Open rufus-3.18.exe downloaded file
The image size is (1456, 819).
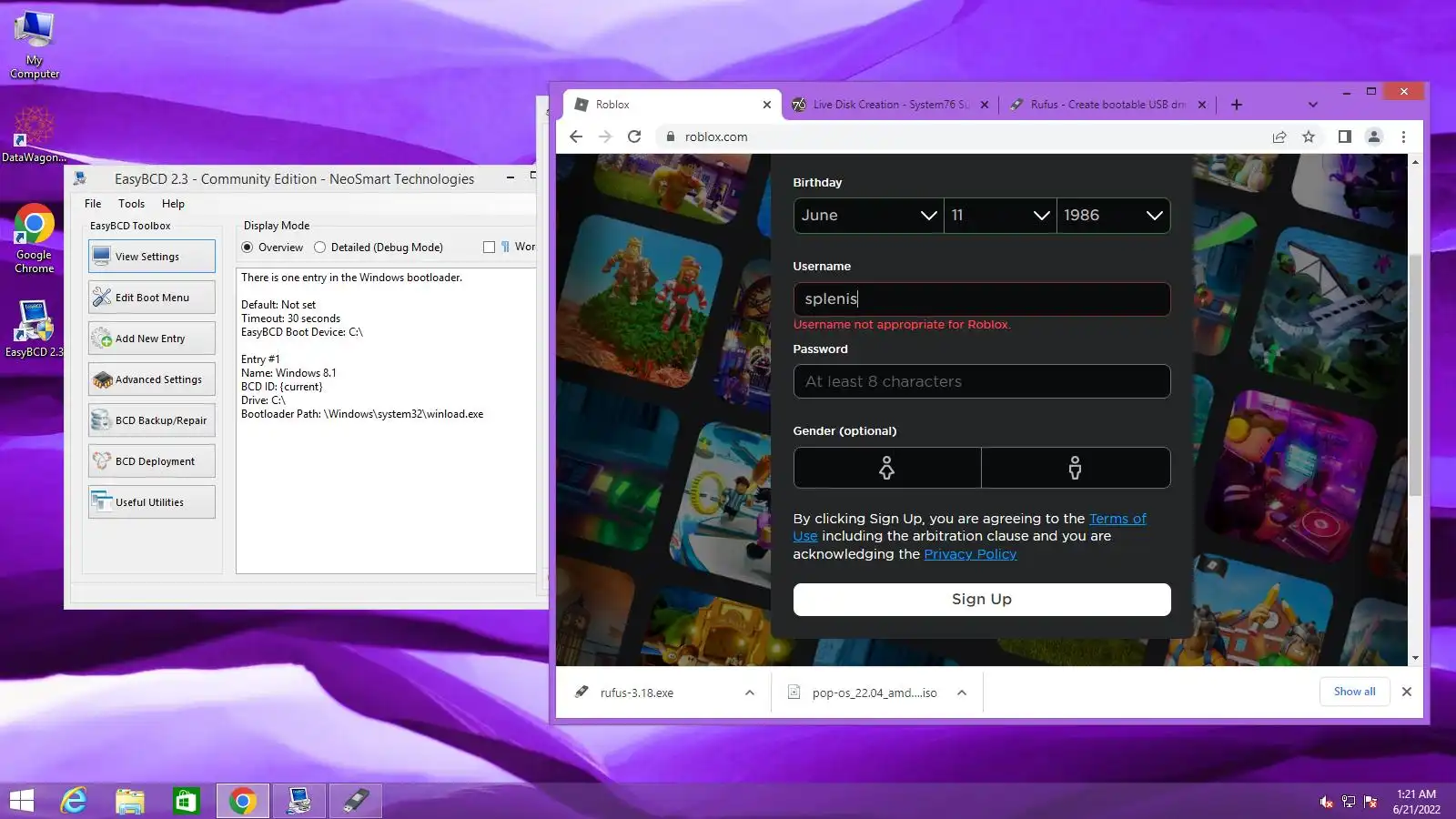[637, 693]
